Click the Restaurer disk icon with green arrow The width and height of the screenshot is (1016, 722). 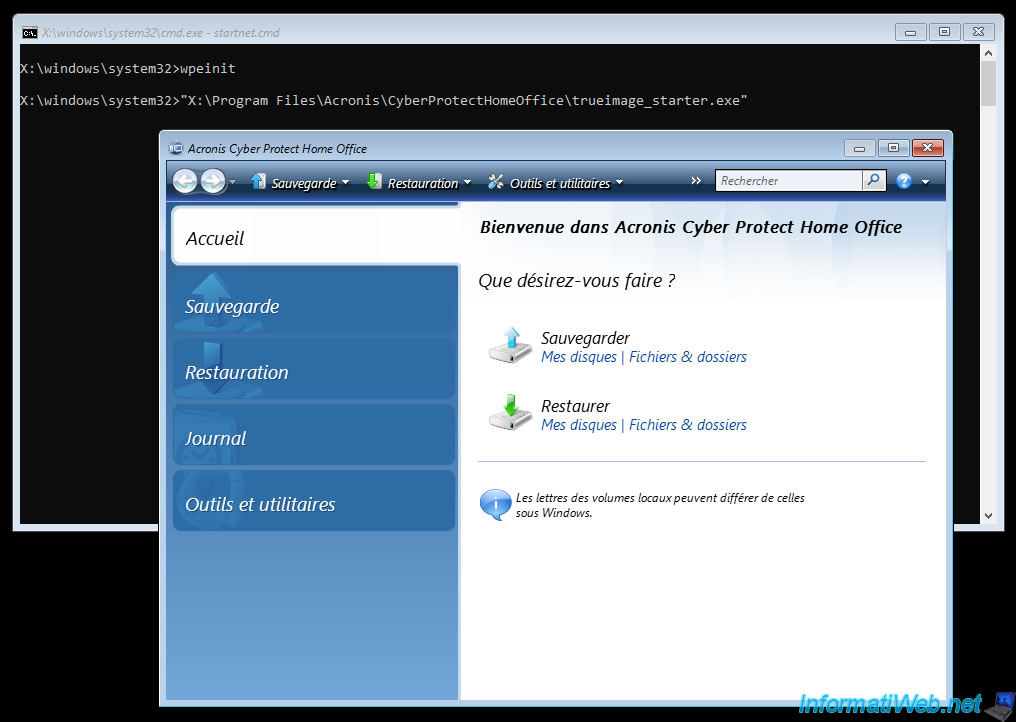coord(510,413)
